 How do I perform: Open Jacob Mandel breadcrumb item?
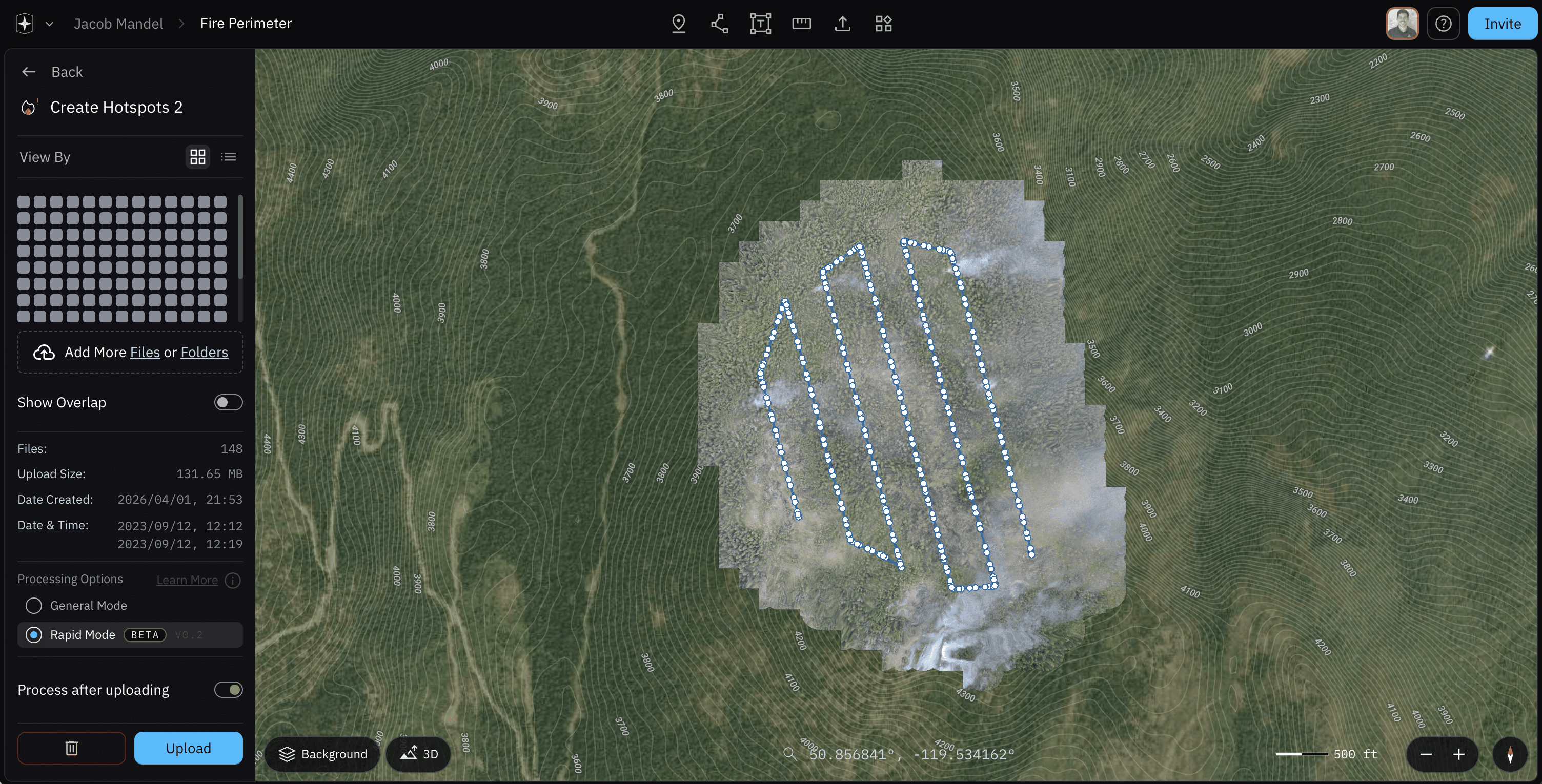118,24
